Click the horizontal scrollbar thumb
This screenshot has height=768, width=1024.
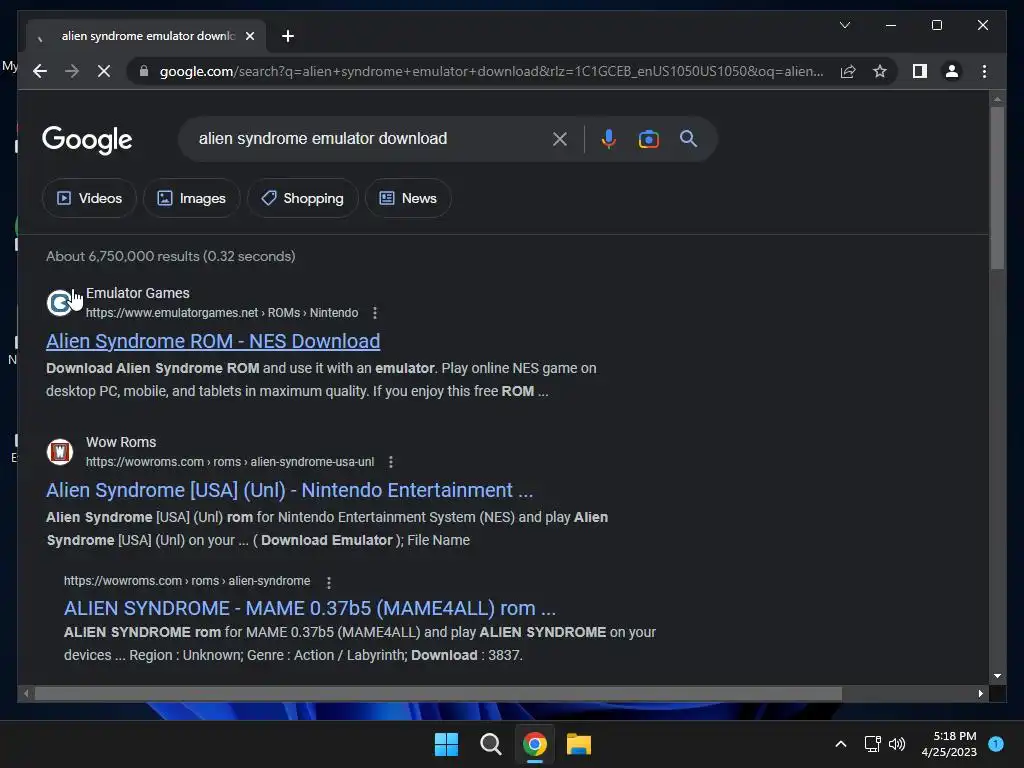[x=438, y=694]
